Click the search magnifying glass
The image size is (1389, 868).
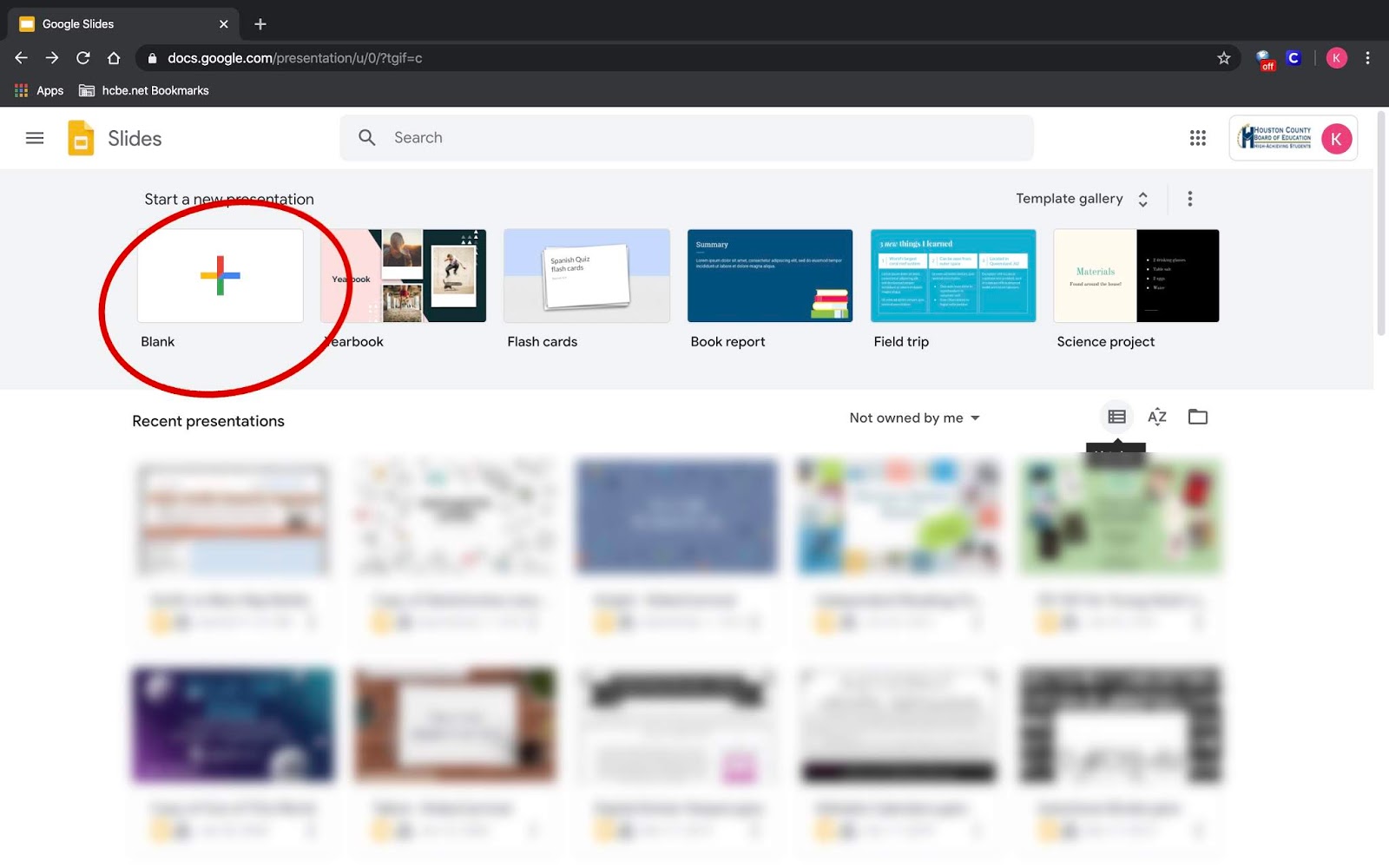tap(366, 137)
